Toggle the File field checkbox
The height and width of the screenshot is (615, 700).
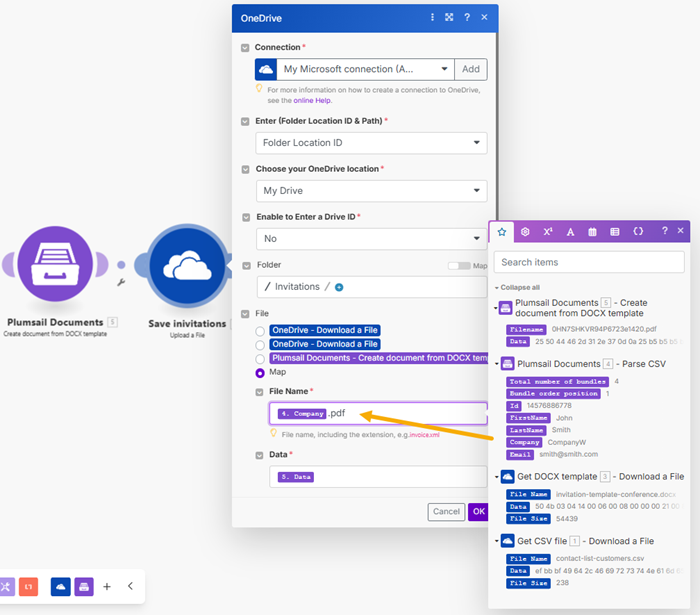tap(245, 314)
